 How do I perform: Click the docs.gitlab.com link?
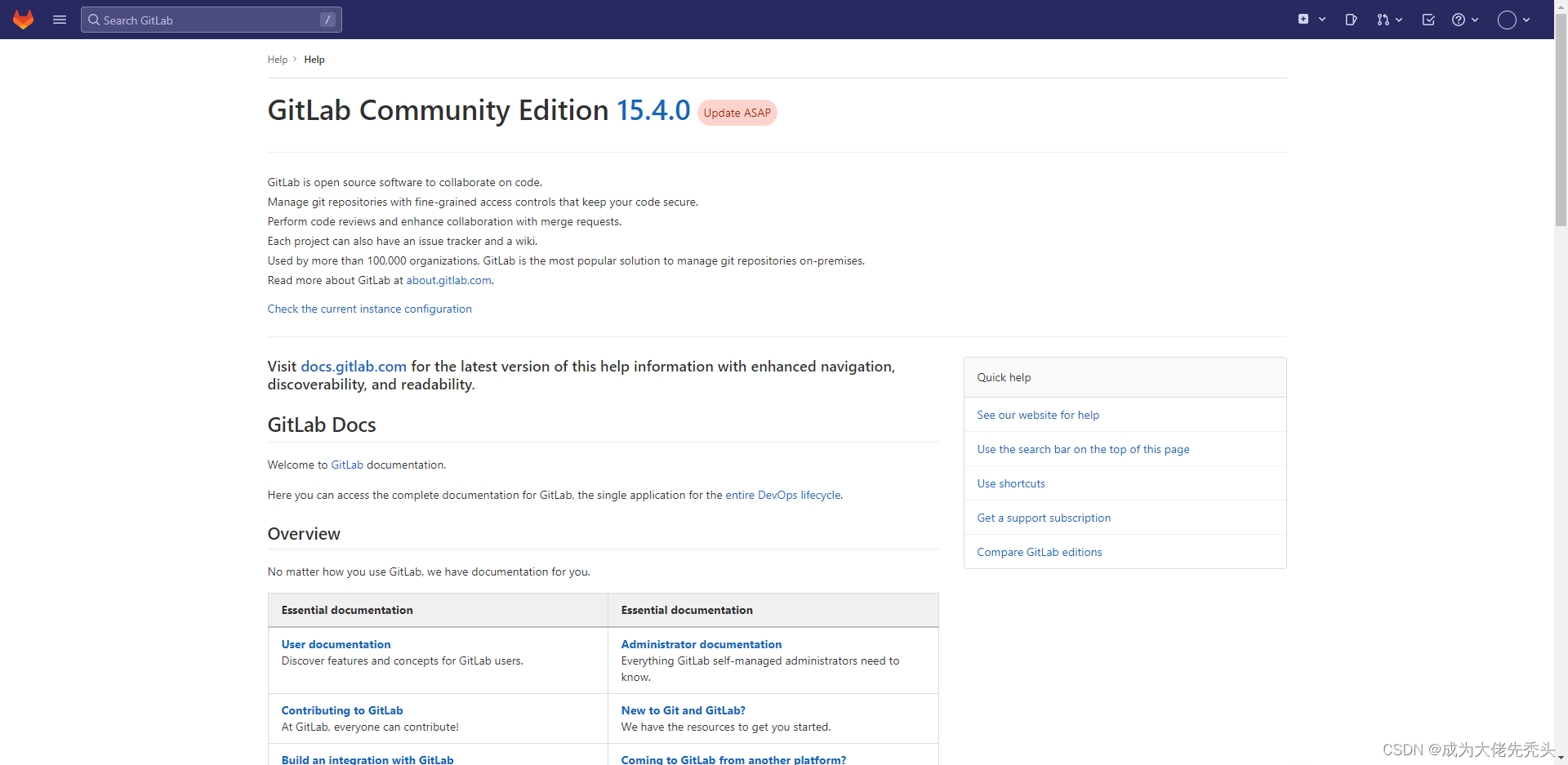coord(354,367)
